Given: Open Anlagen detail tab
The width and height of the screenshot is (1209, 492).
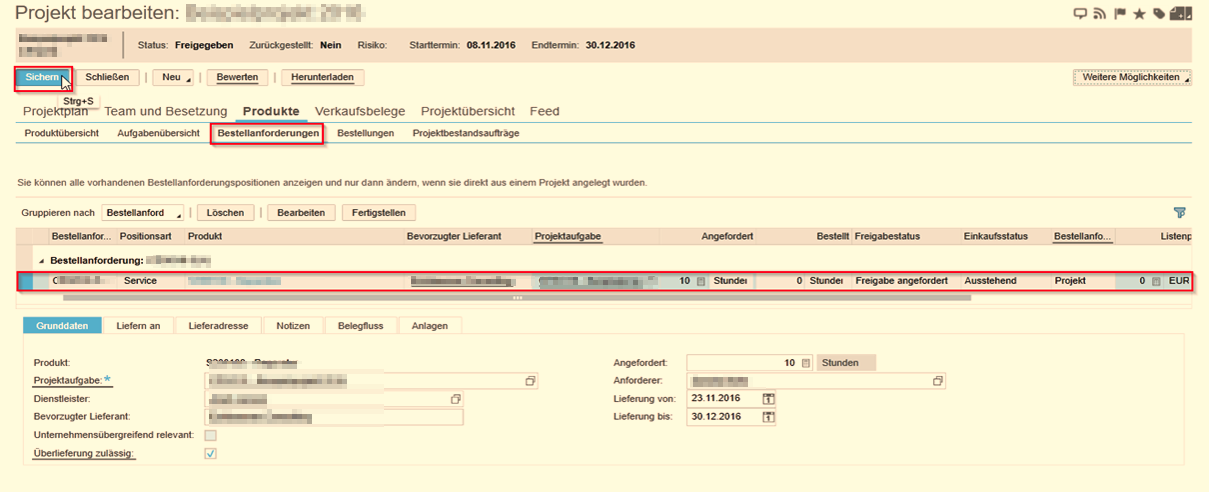Looking at the screenshot, I should coord(429,325).
